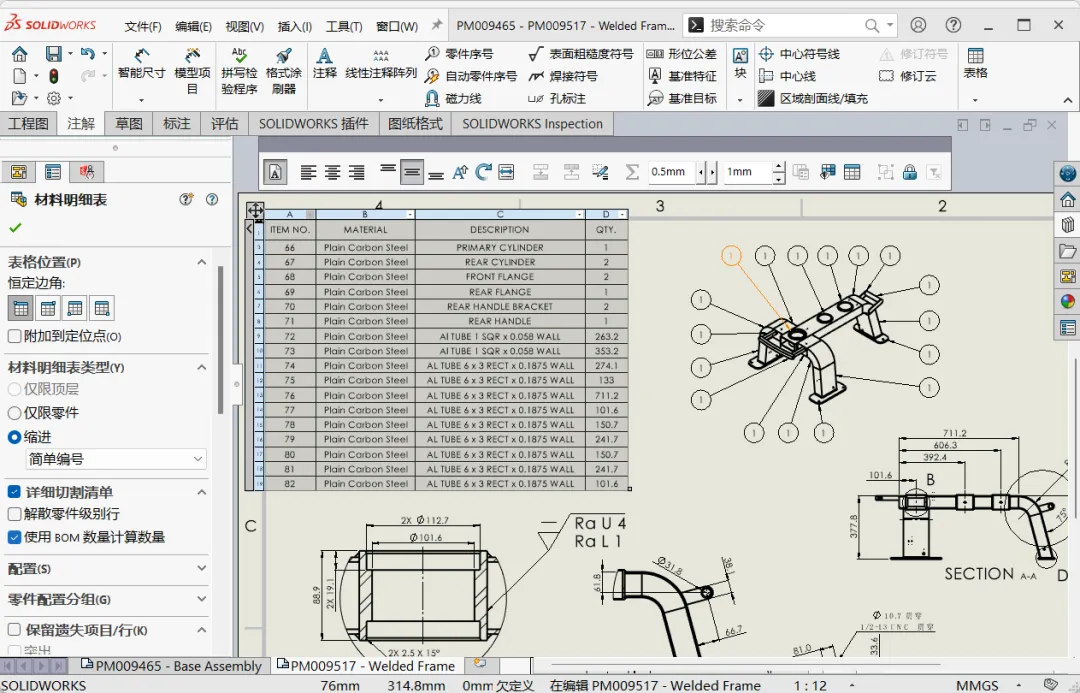Open the File menu
This screenshot has width=1080, height=693.
pyautogui.click(x=143, y=26)
